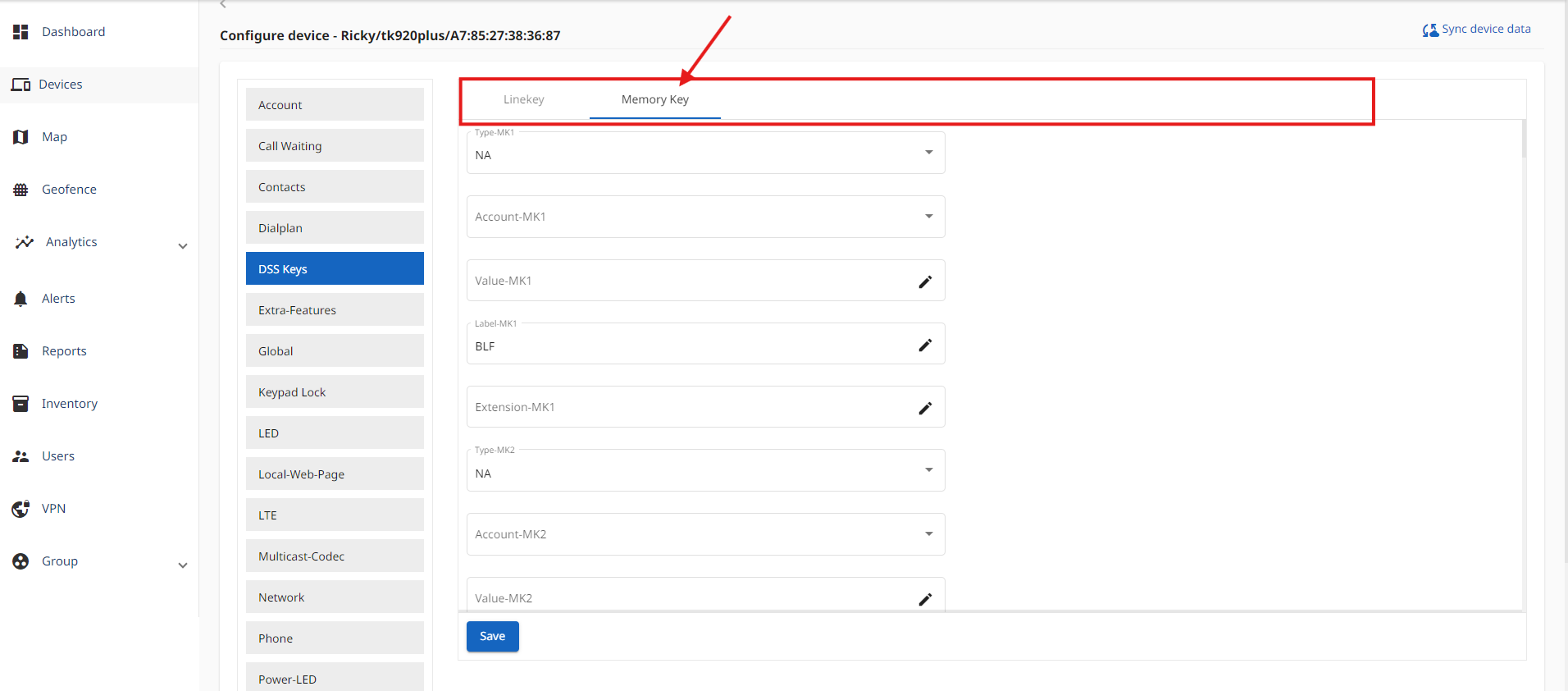Edit Value-MK1 using pencil icon
Screen dimensions: 1568x691
(x=925, y=281)
